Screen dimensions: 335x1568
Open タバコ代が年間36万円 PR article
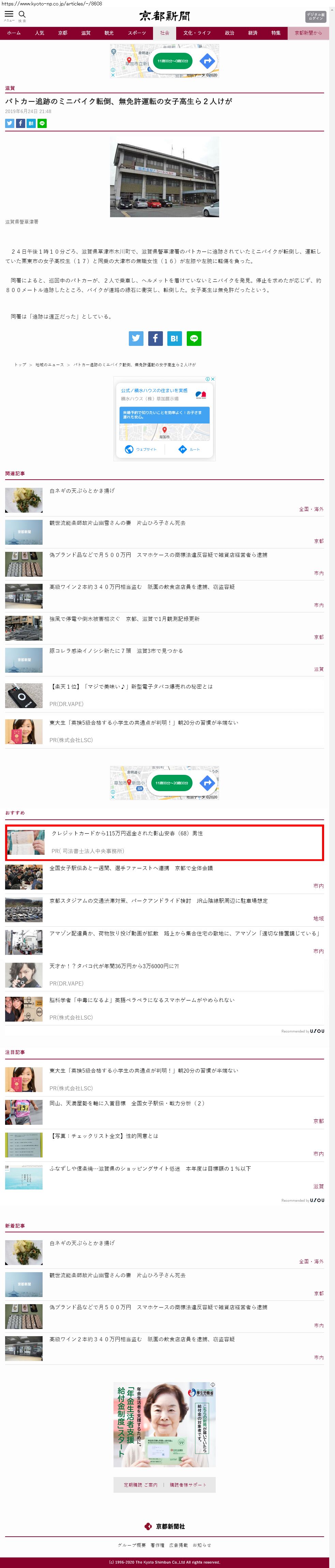114,966
